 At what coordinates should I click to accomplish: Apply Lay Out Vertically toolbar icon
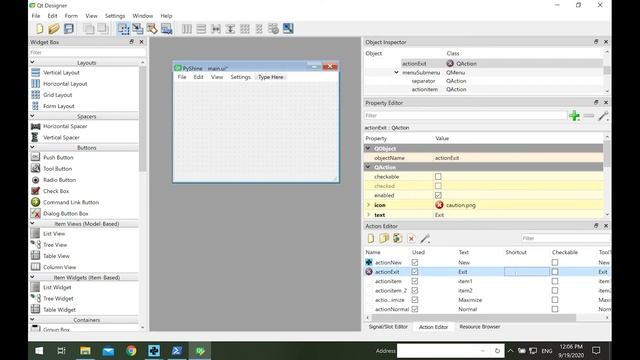pos(201,29)
